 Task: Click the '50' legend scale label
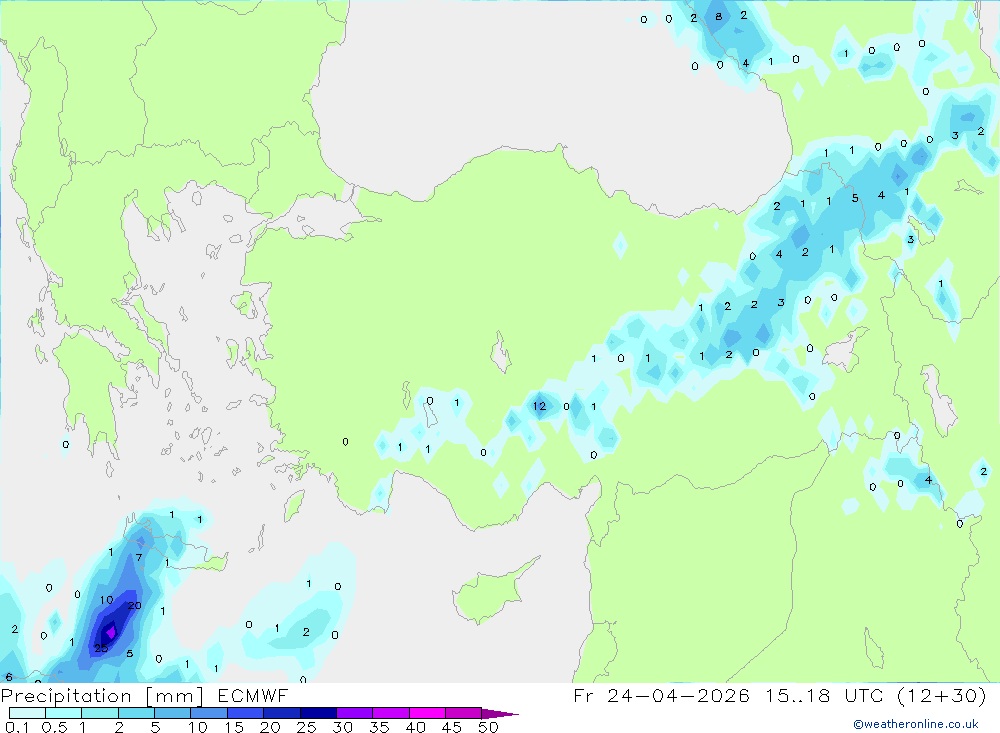coord(488,727)
